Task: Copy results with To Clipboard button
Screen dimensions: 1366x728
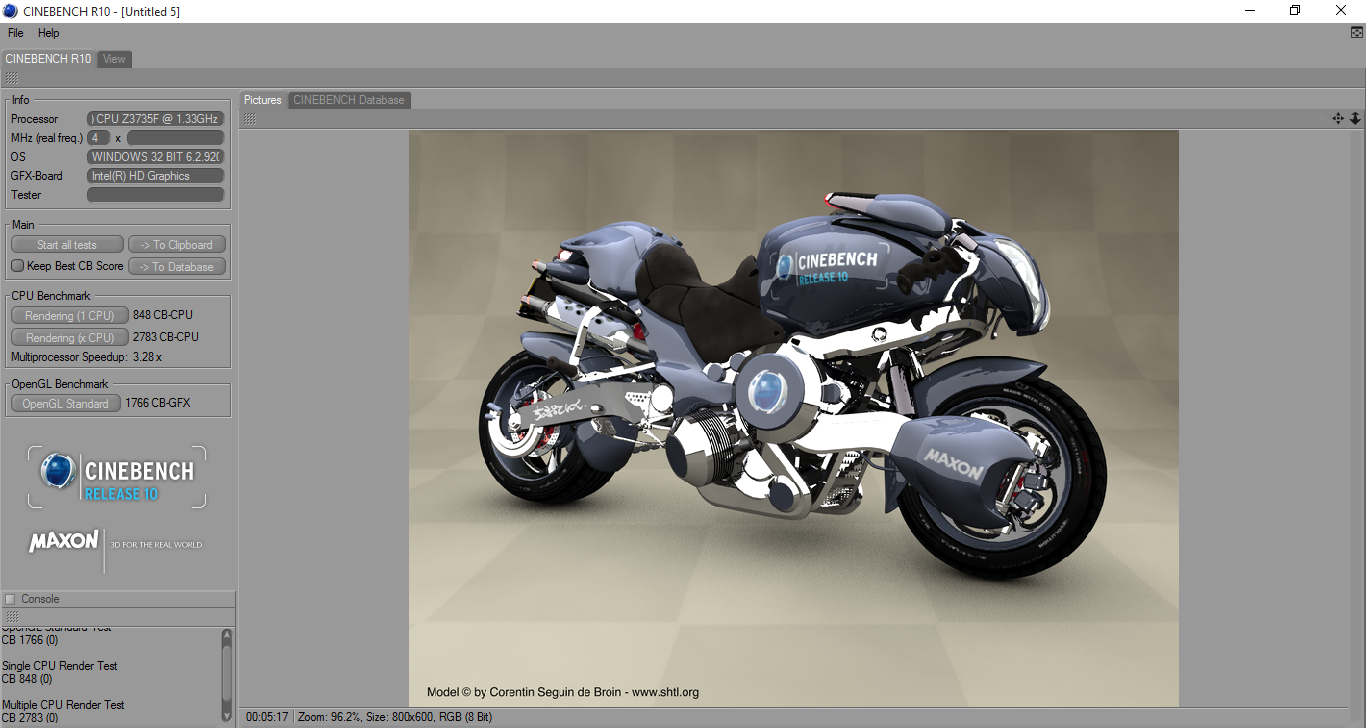Action: (x=177, y=245)
